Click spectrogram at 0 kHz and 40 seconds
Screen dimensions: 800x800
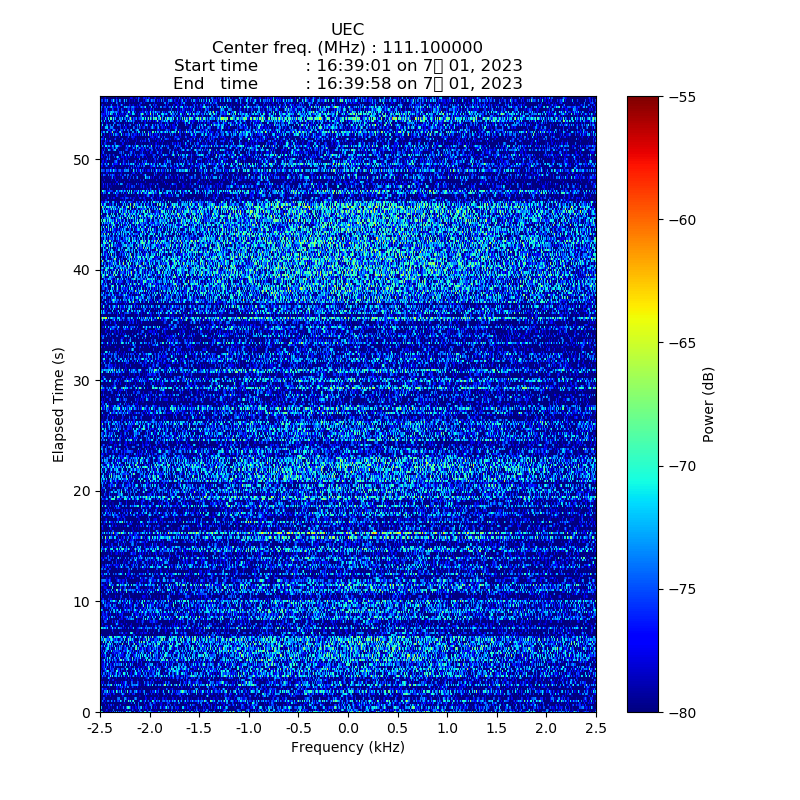click(348, 270)
